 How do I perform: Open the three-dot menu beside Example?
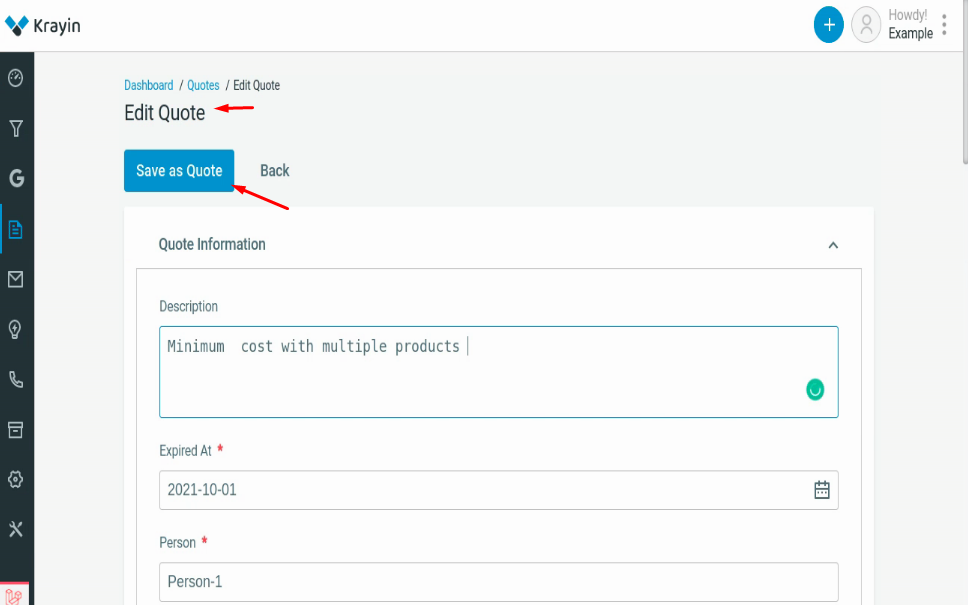click(944, 24)
